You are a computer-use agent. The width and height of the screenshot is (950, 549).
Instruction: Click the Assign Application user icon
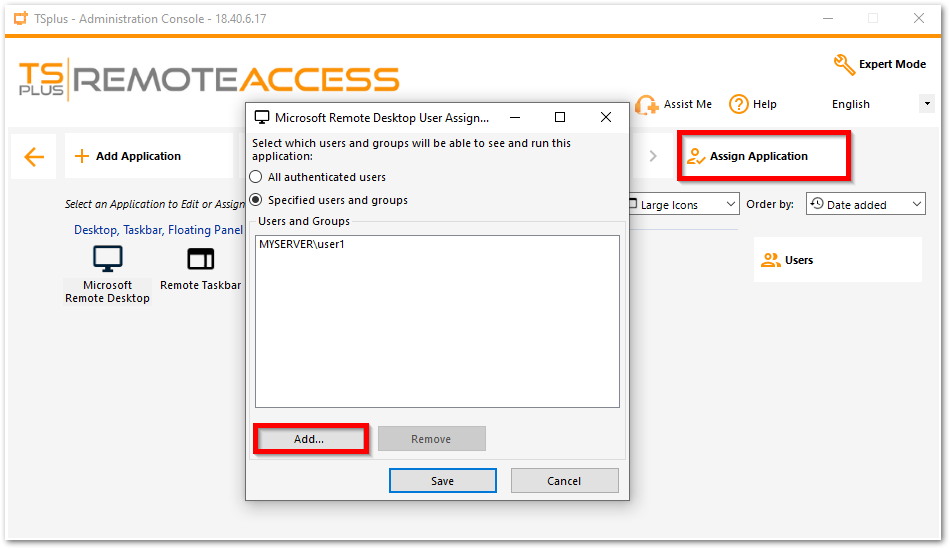click(696, 157)
